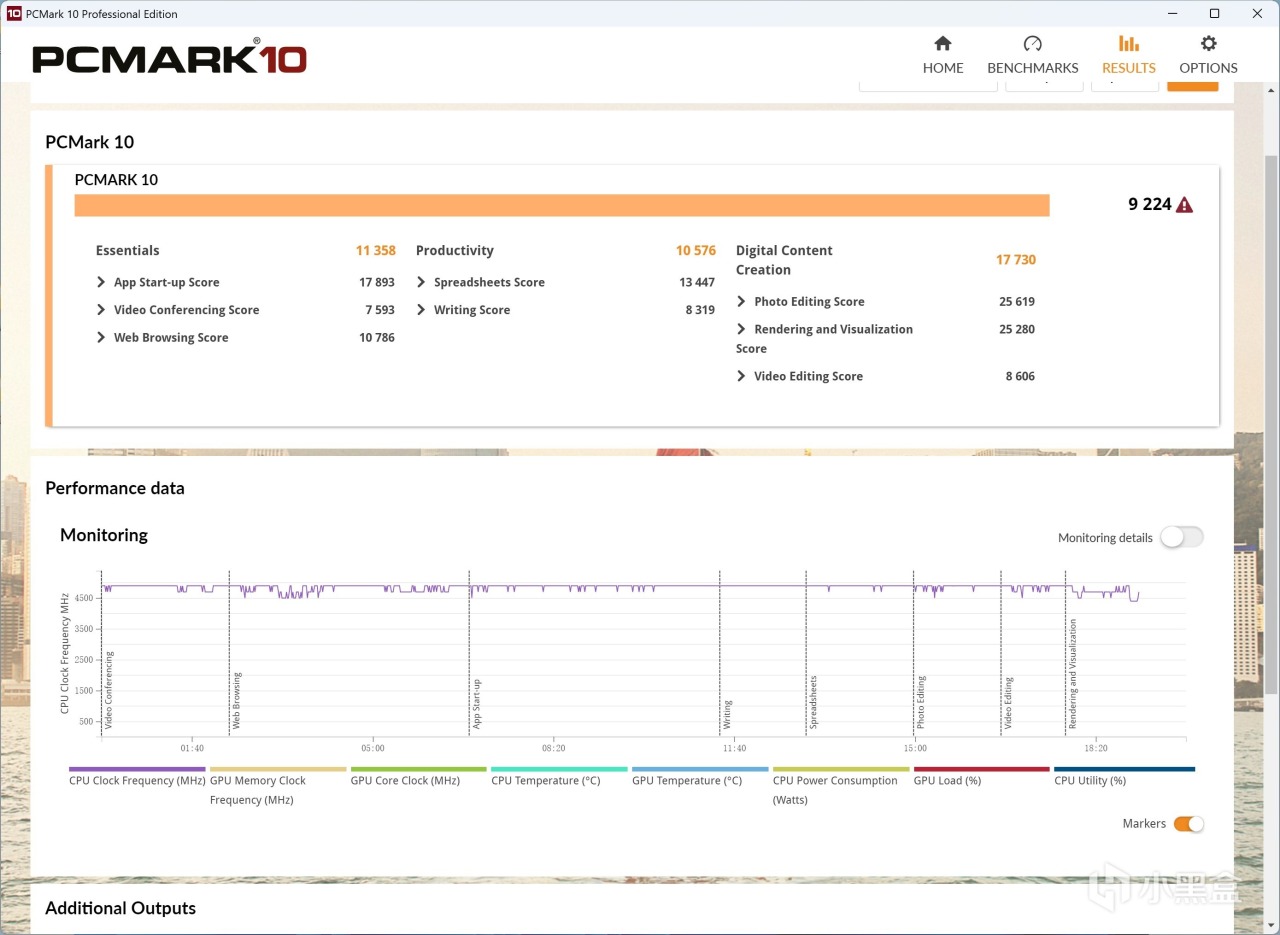Click the Digital Content Creation heading
Image resolution: width=1280 pixels, height=935 pixels.
[784, 260]
